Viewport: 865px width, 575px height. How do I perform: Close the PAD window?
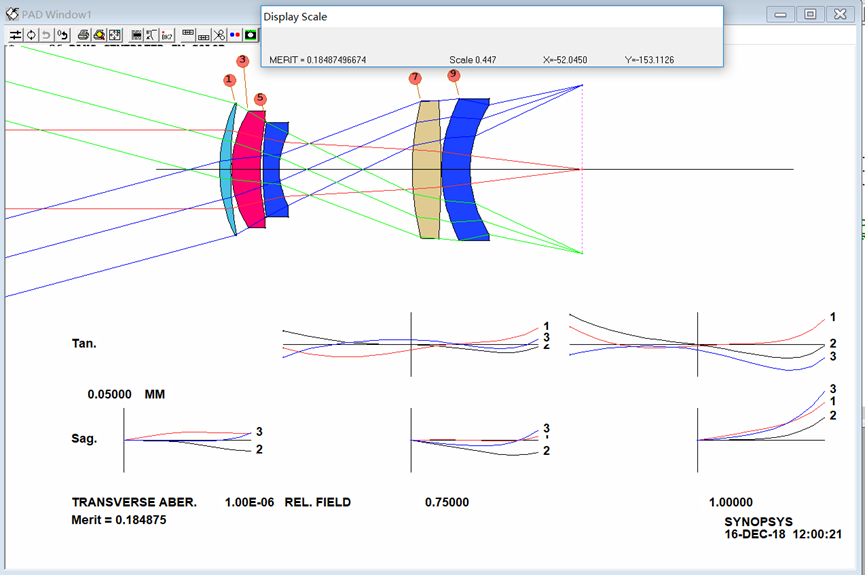tap(840, 14)
